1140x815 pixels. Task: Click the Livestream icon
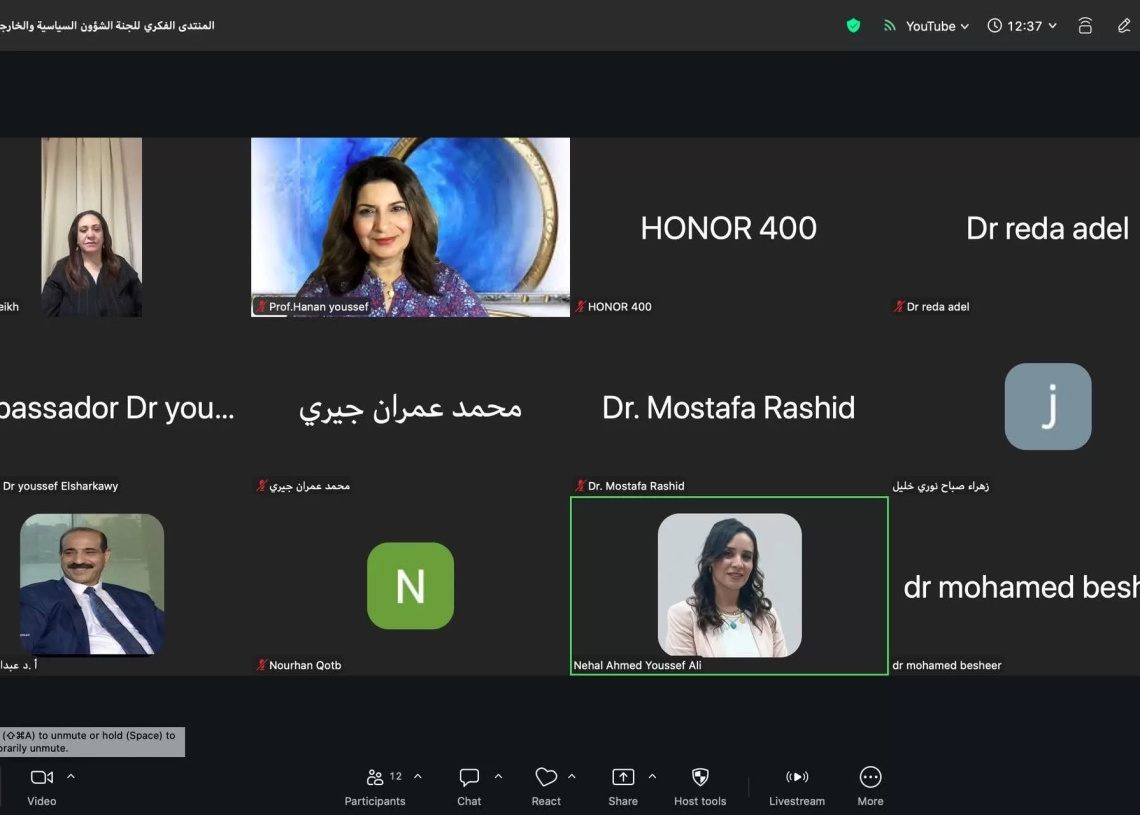pos(797,777)
